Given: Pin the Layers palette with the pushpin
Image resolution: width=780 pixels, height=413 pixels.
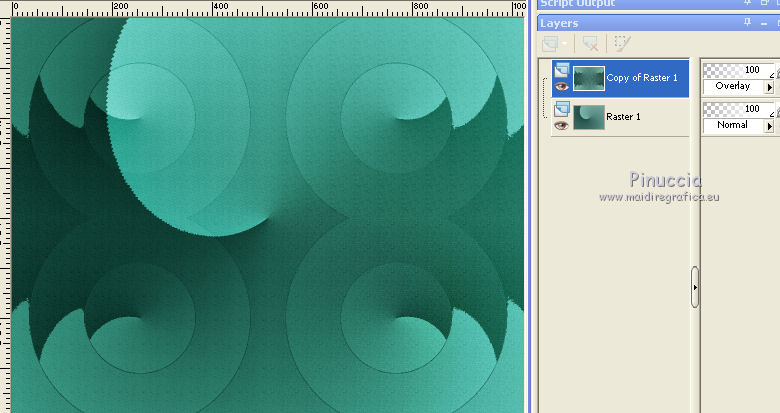Looking at the screenshot, I should [747, 22].
